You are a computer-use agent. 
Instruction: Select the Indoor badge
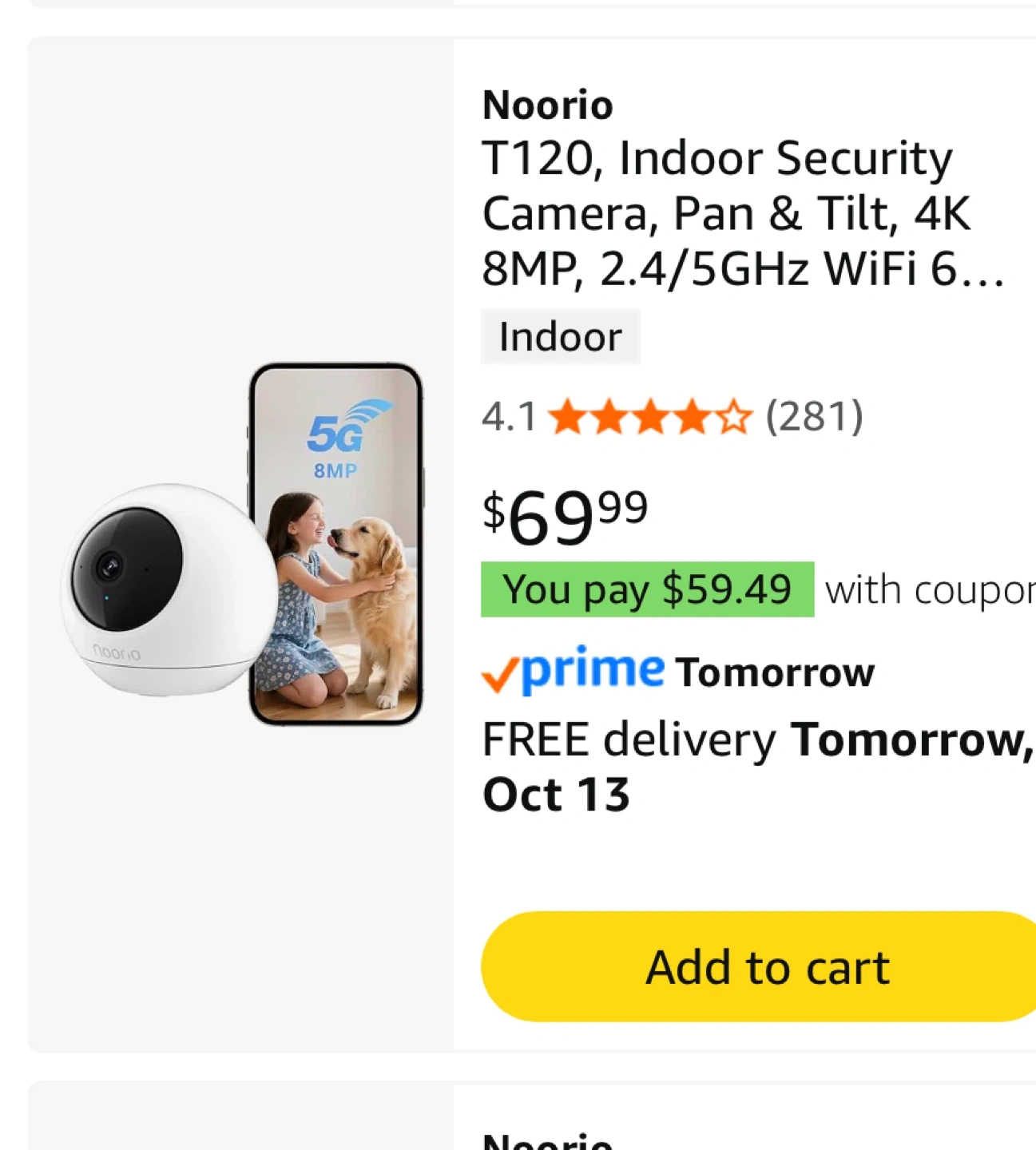coord(560,336)
